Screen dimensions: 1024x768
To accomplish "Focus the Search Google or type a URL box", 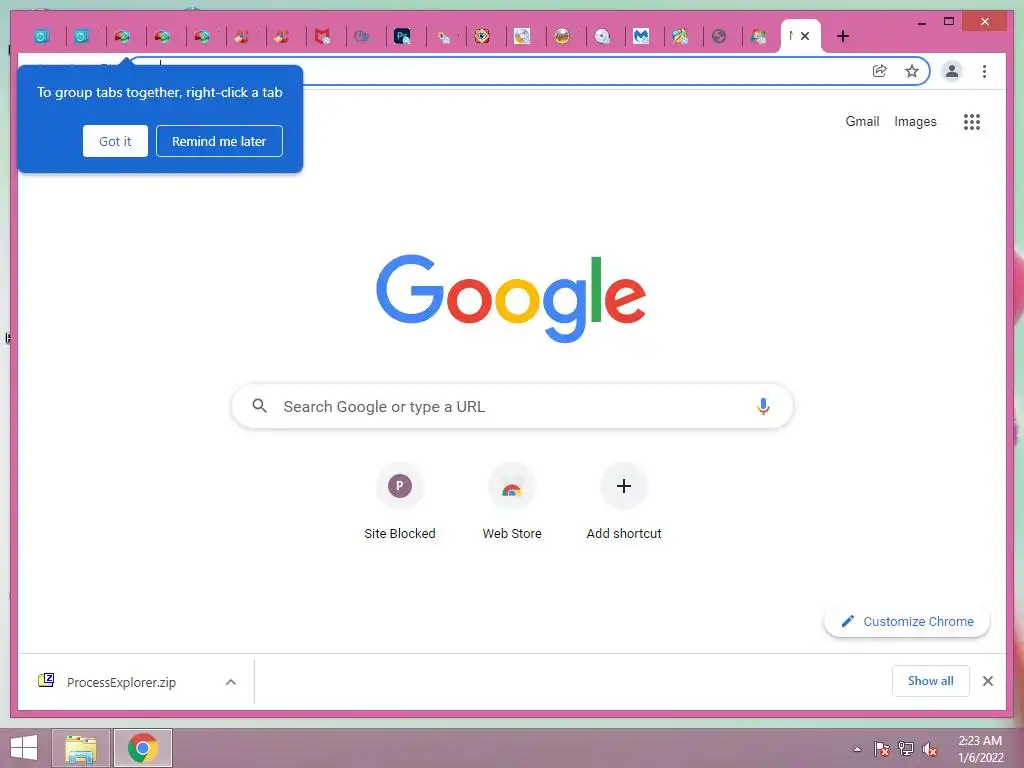I will pos(512,406).
